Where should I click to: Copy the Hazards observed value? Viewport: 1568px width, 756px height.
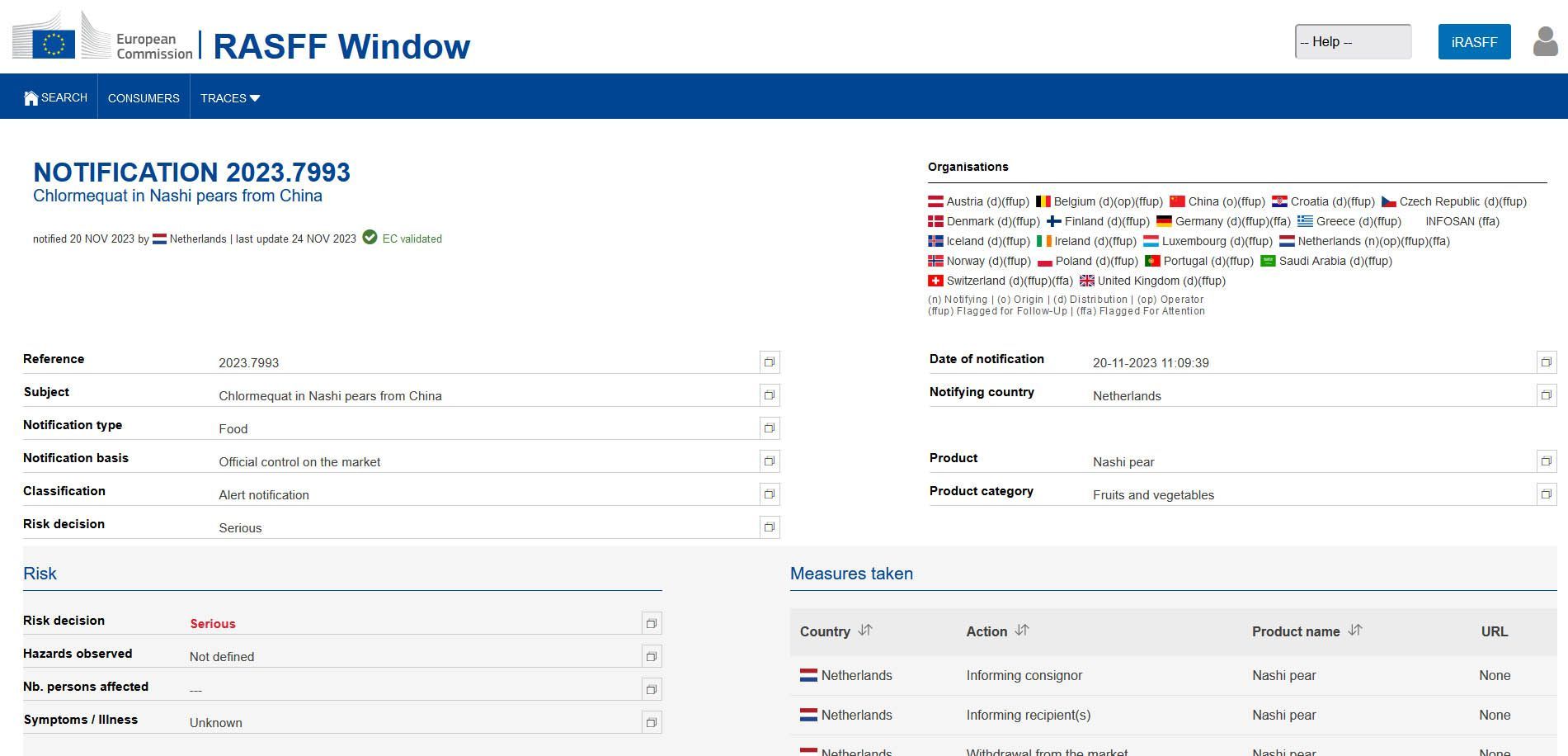pyautogui.click(x=652, y=656)
